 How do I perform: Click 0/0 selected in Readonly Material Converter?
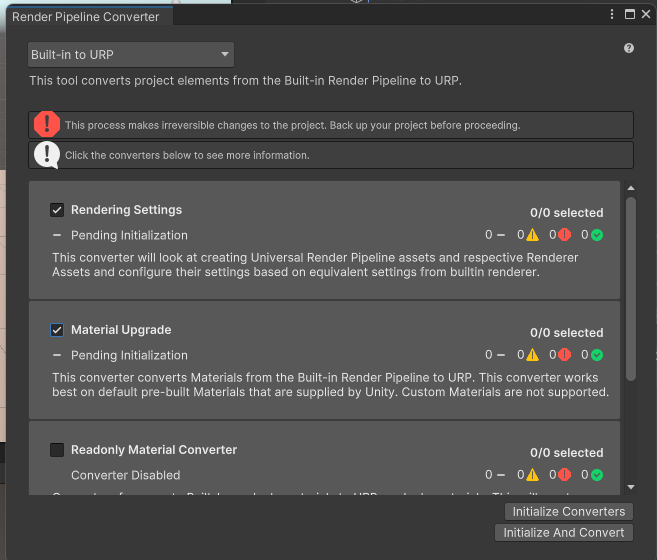tap(566, 452)
